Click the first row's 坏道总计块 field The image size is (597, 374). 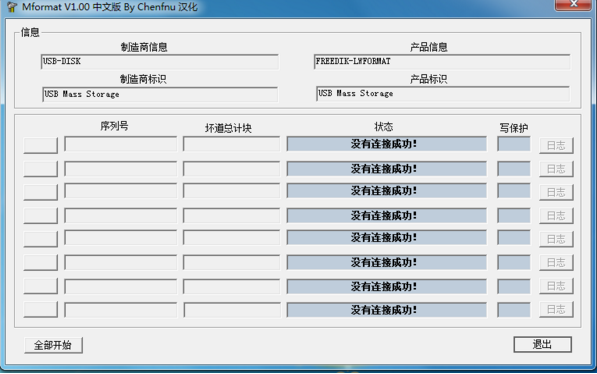[231, 144]
